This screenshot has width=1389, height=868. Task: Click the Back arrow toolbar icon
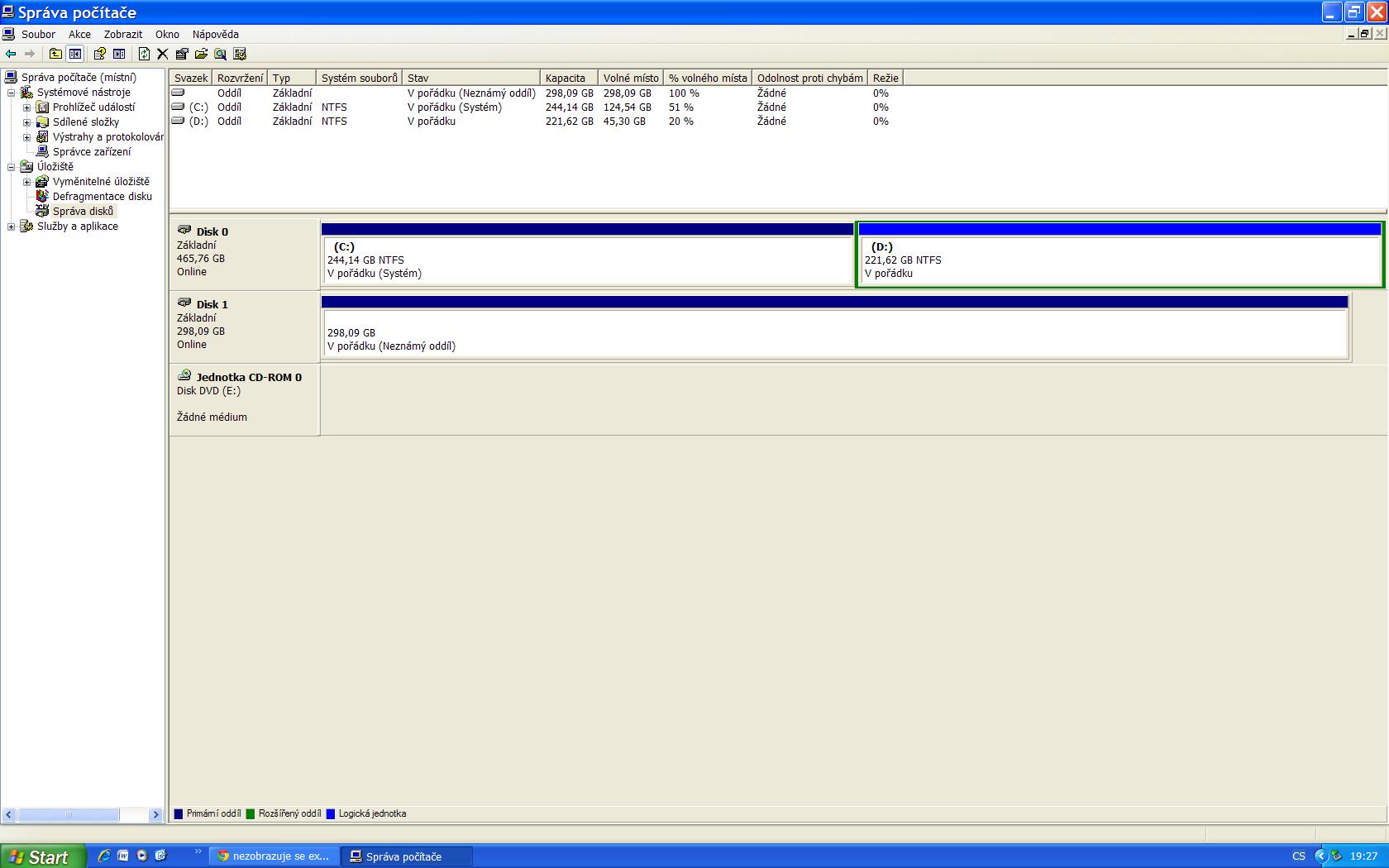click(11, 54)
